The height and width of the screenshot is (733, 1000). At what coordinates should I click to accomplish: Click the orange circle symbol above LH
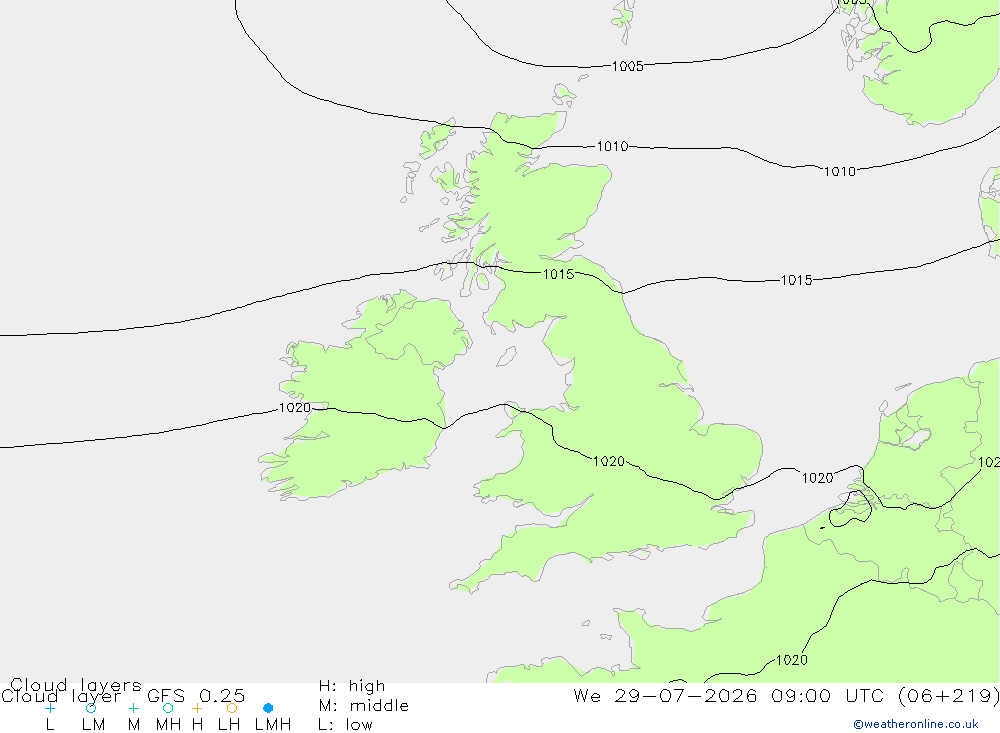click(x=232, y=708)
